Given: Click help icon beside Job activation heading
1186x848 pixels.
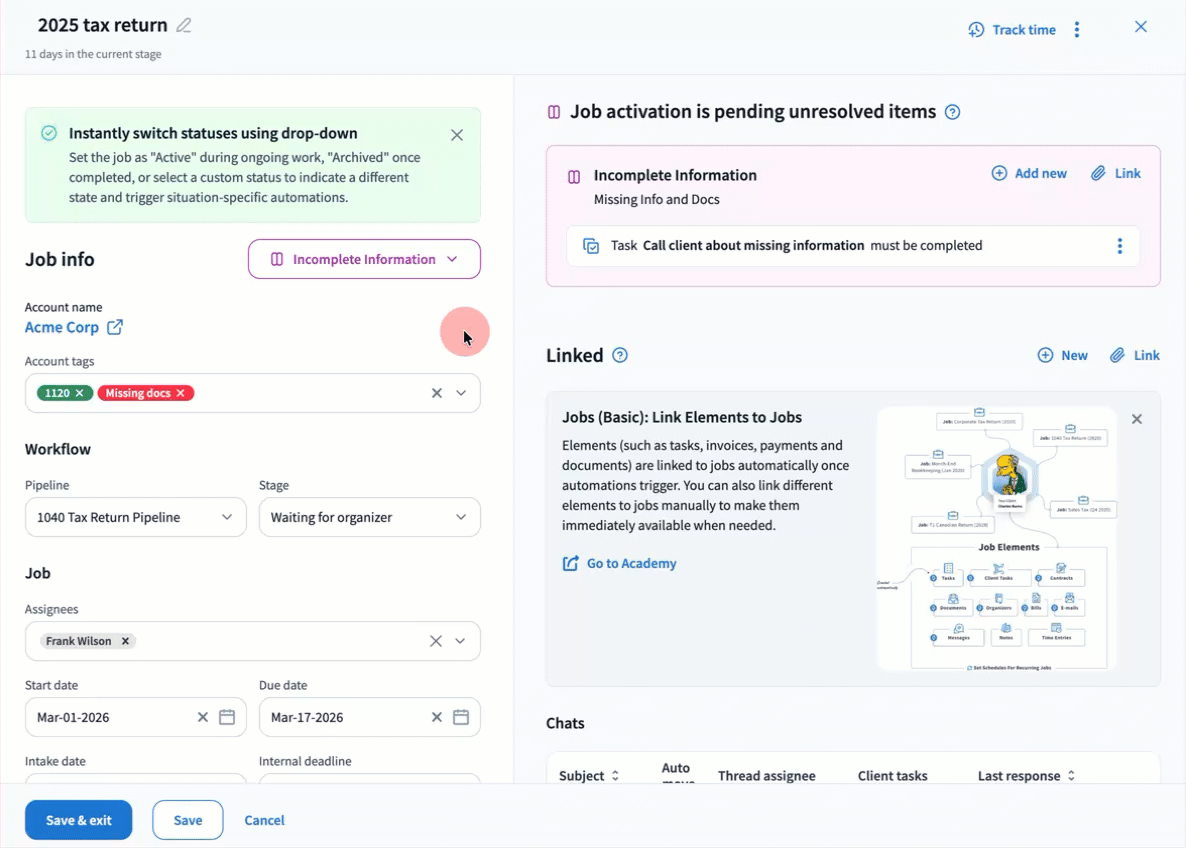Looking at the screenshot, I should pos(952,112).
